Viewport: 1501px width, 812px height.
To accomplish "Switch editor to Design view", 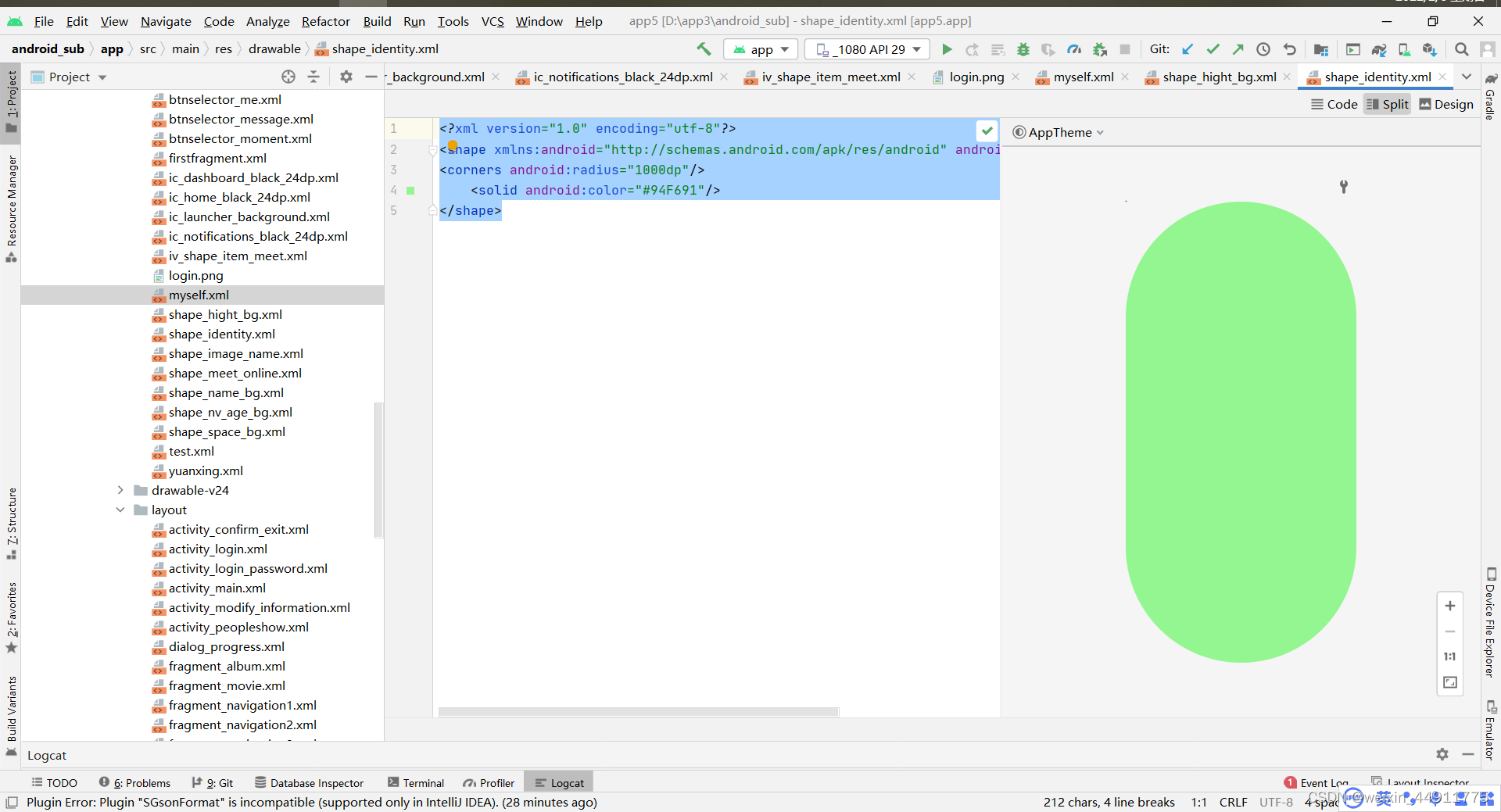I will click(x=1445, y=104).
